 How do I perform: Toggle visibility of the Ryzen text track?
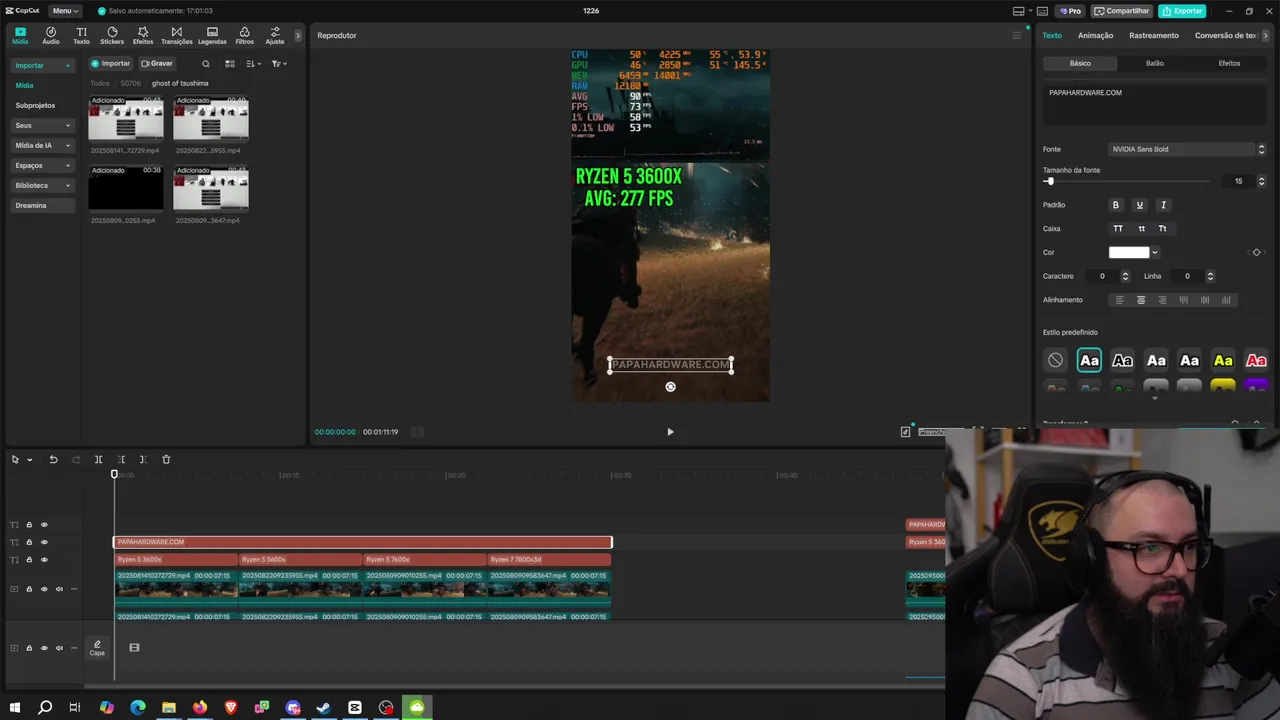[x=44, y=560]
